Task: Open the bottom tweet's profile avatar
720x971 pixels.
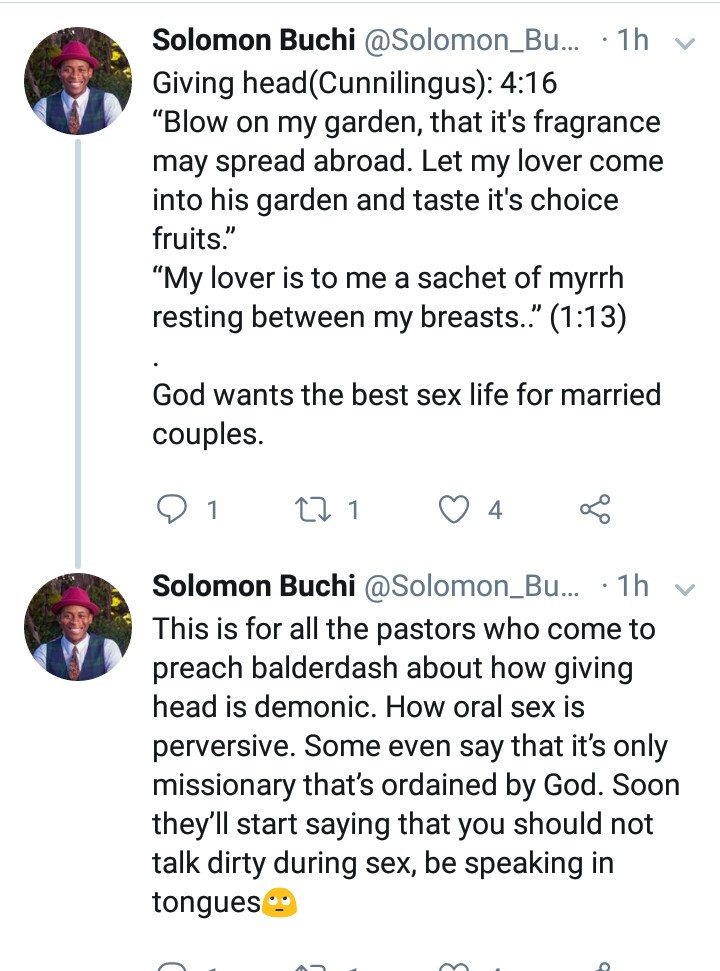Action: [77, 627]
